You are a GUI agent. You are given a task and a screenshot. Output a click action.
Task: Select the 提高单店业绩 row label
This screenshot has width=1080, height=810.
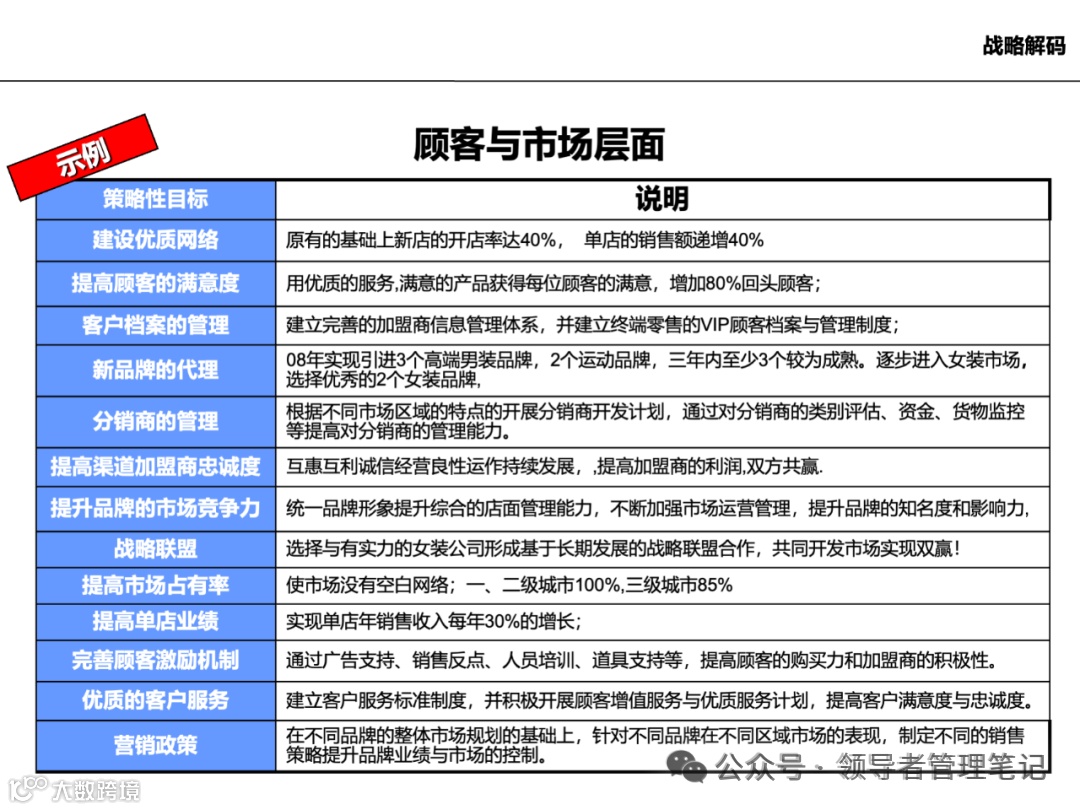click(x=156, y=622)
